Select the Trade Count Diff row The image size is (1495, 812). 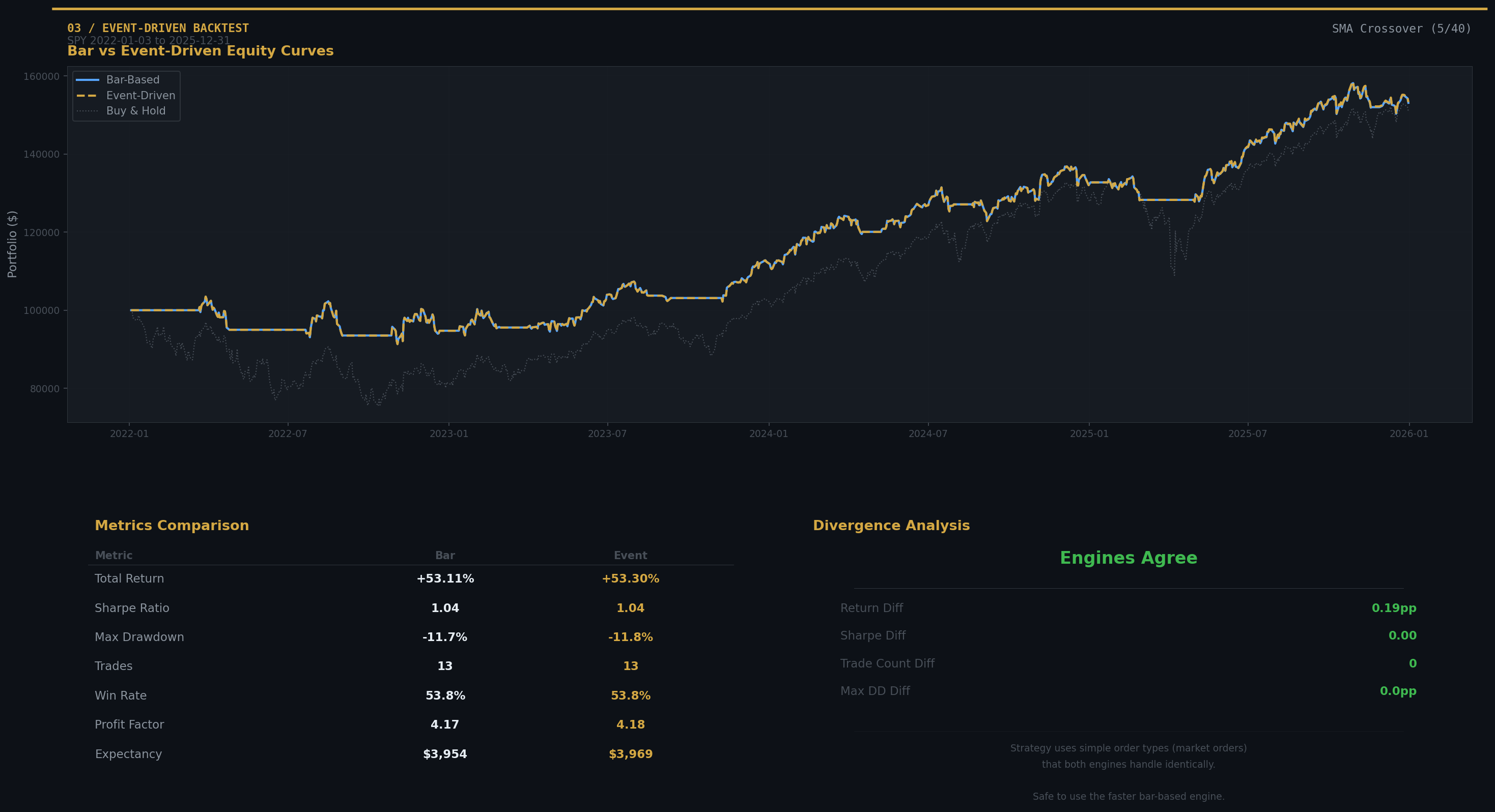(887, 663)
